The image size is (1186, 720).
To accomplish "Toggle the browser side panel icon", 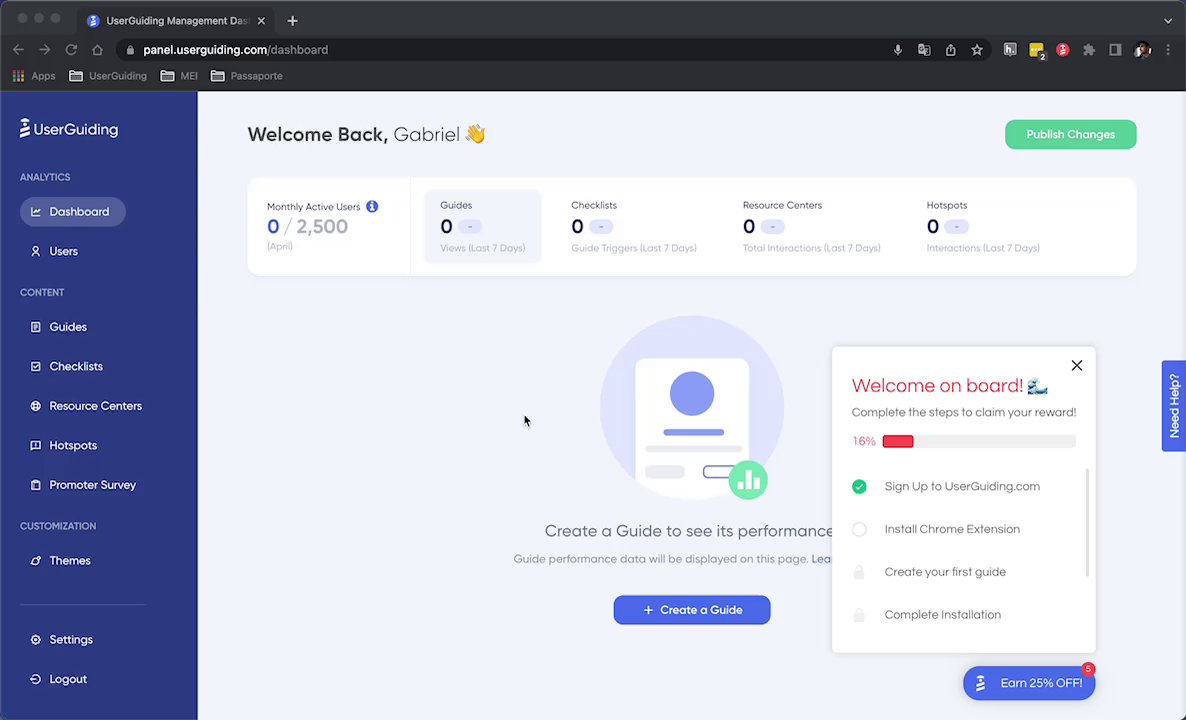I will [1115, 50].
